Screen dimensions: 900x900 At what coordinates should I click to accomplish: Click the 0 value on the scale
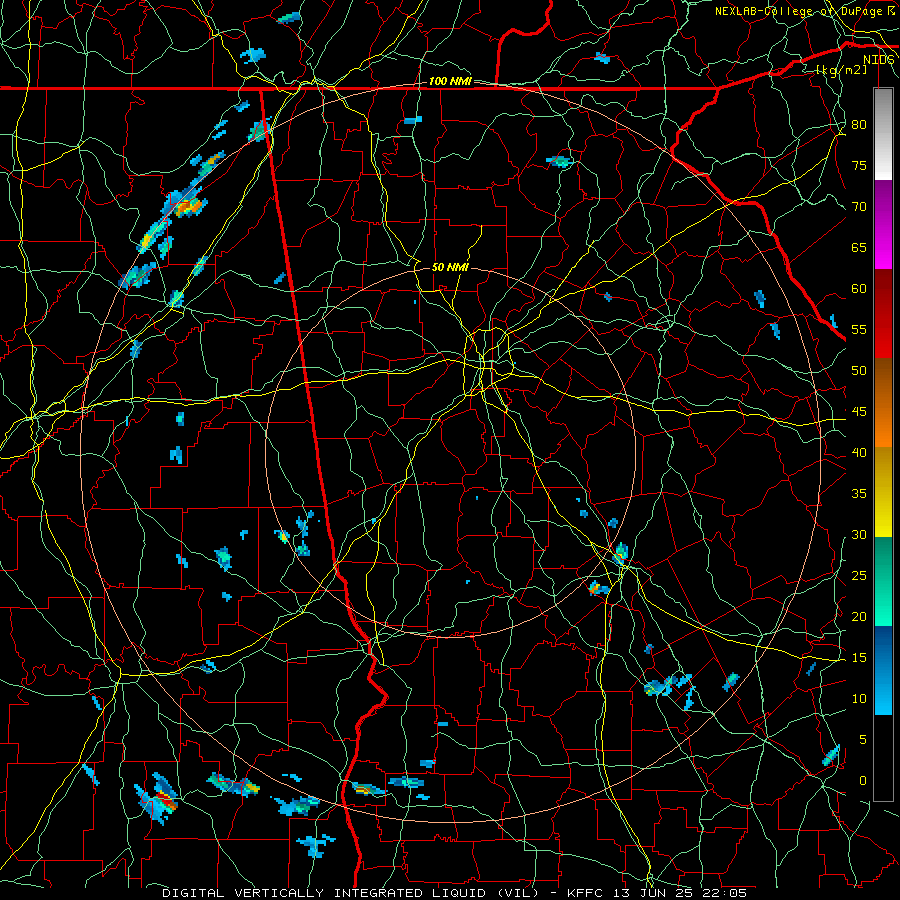tap(863, 781)
